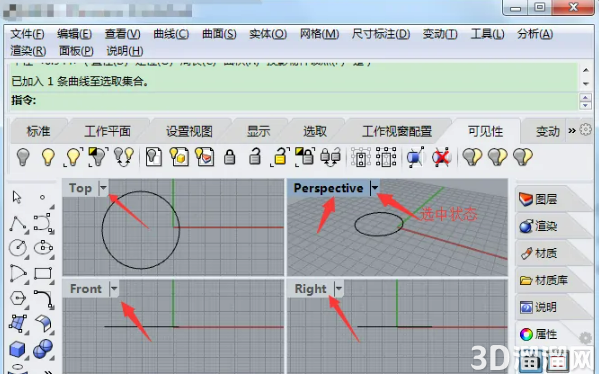The height and width of the screenshot is (374, 599).
Task: Click the second control-points grid icon
Action: coord(386,157)
